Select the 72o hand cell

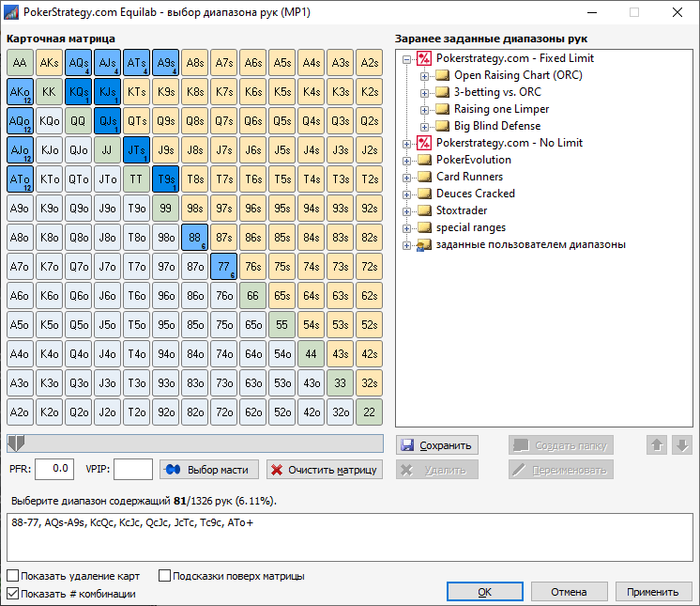tap(224, 412)
